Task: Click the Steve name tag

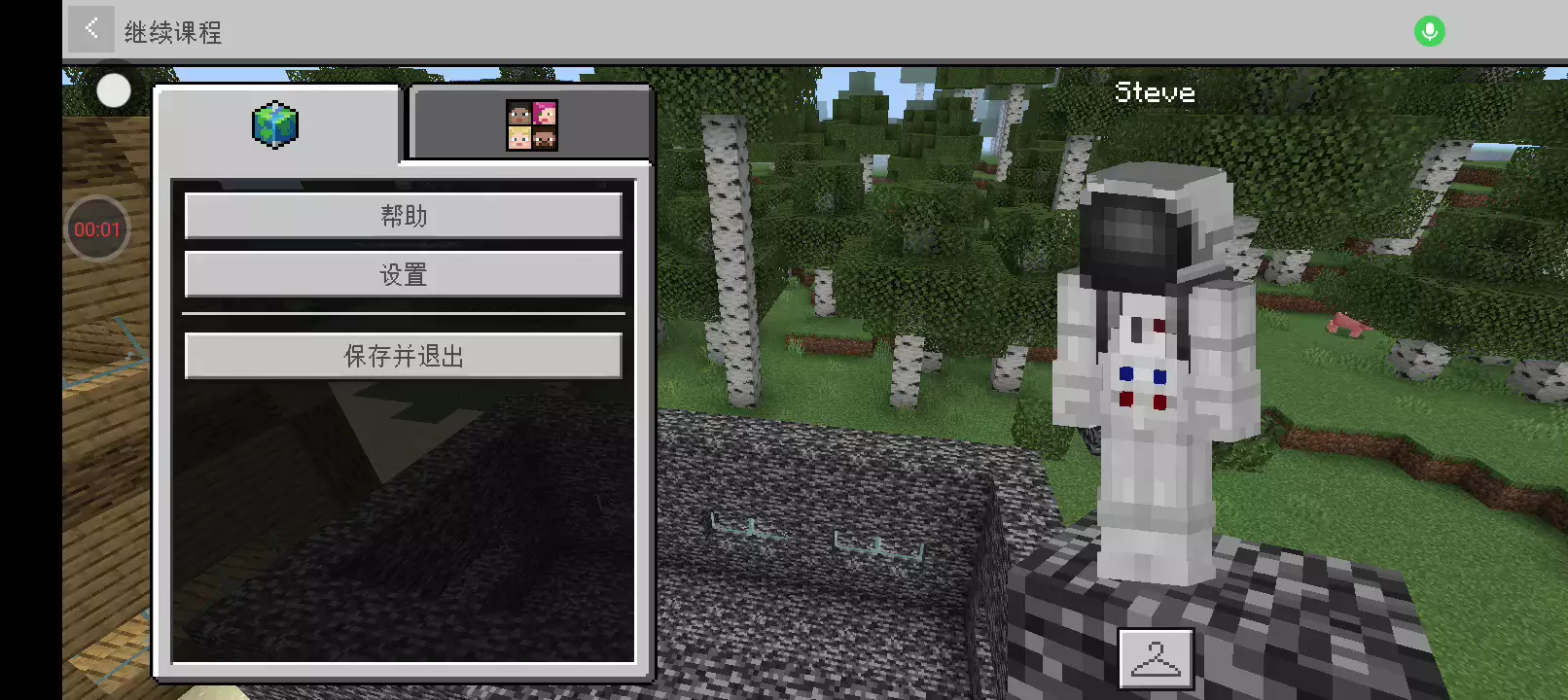Action: 1155,92
